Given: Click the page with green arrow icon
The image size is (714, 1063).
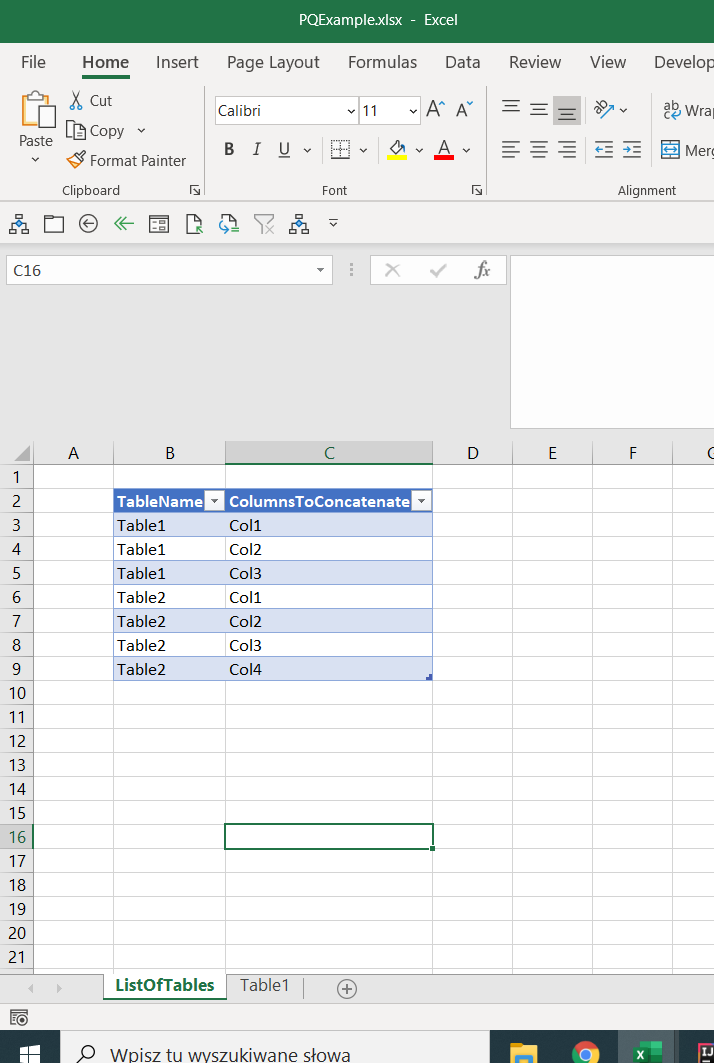Looking at the screenshot, I should (194, 224).
